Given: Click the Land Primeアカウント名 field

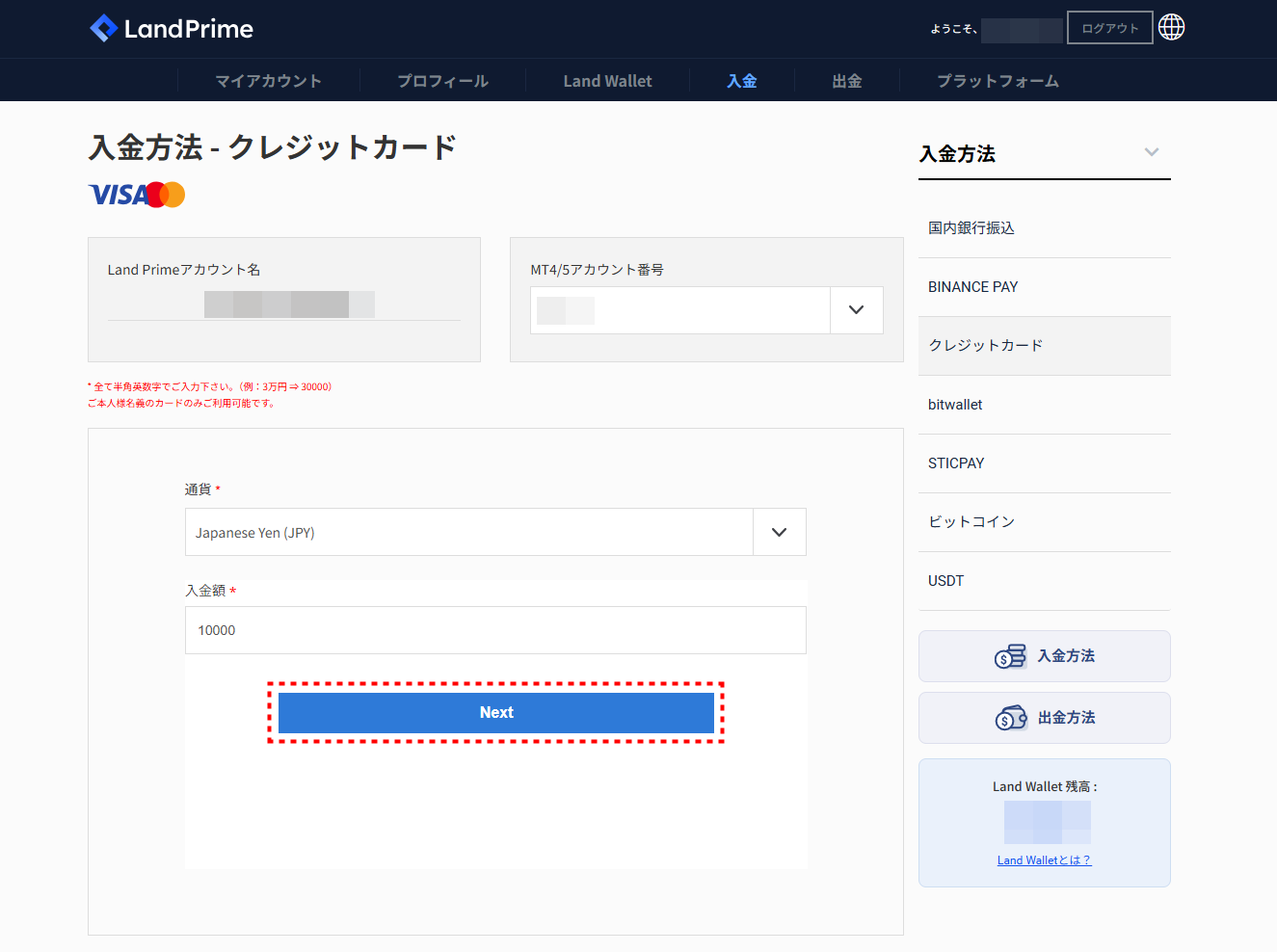Looking at the screenshot, I should (284, 305).
